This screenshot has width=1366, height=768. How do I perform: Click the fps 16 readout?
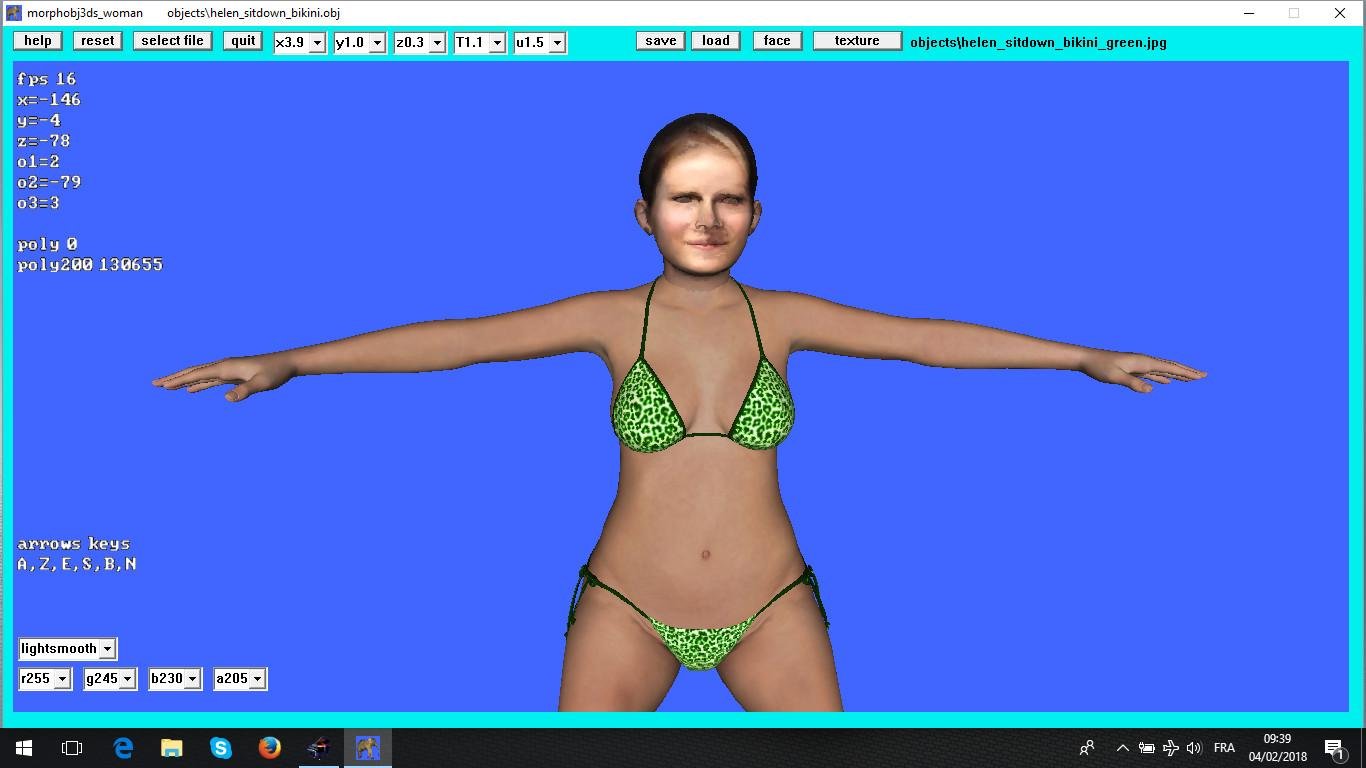tap(46, 79)
